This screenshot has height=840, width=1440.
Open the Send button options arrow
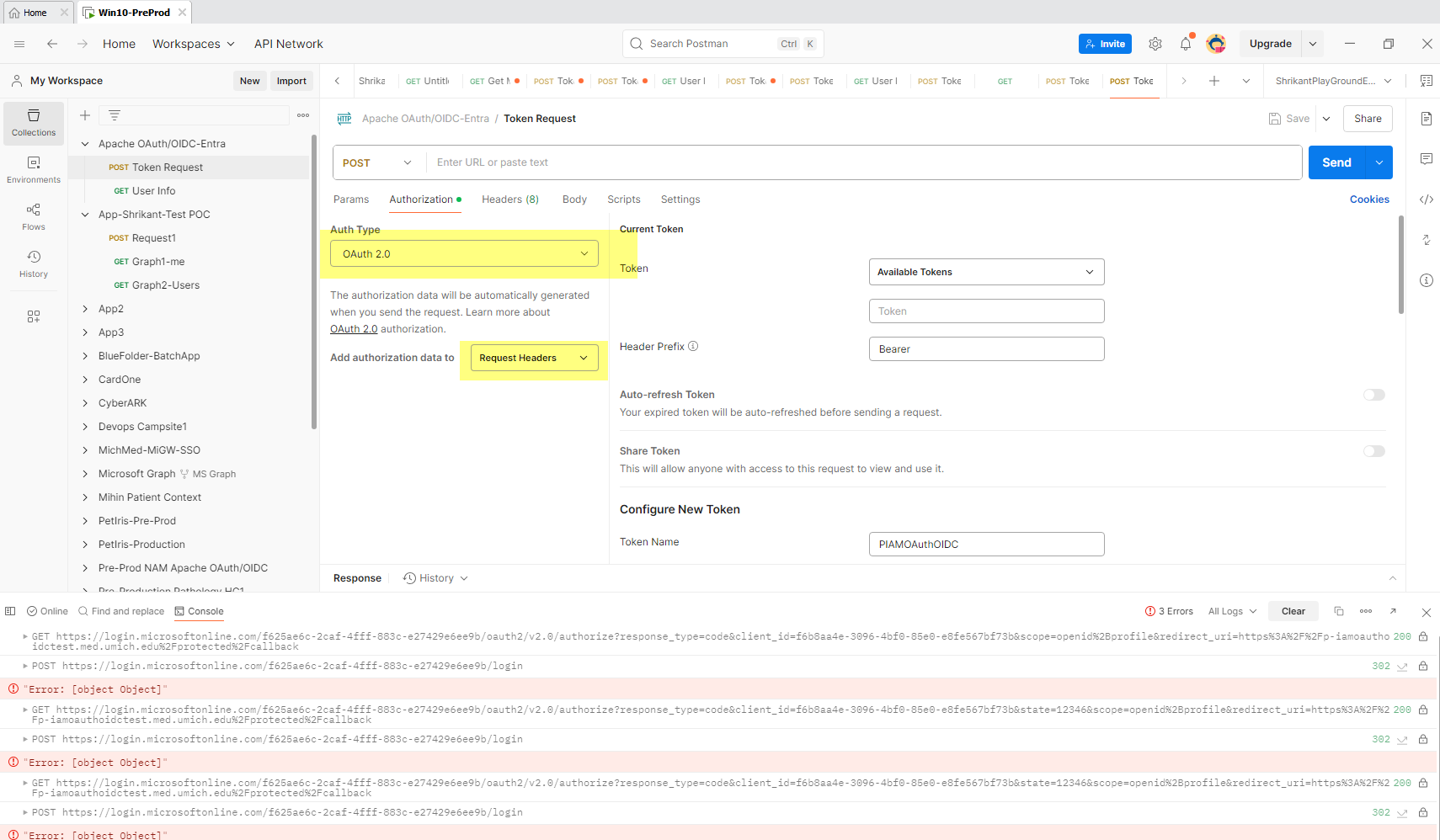1379,162
